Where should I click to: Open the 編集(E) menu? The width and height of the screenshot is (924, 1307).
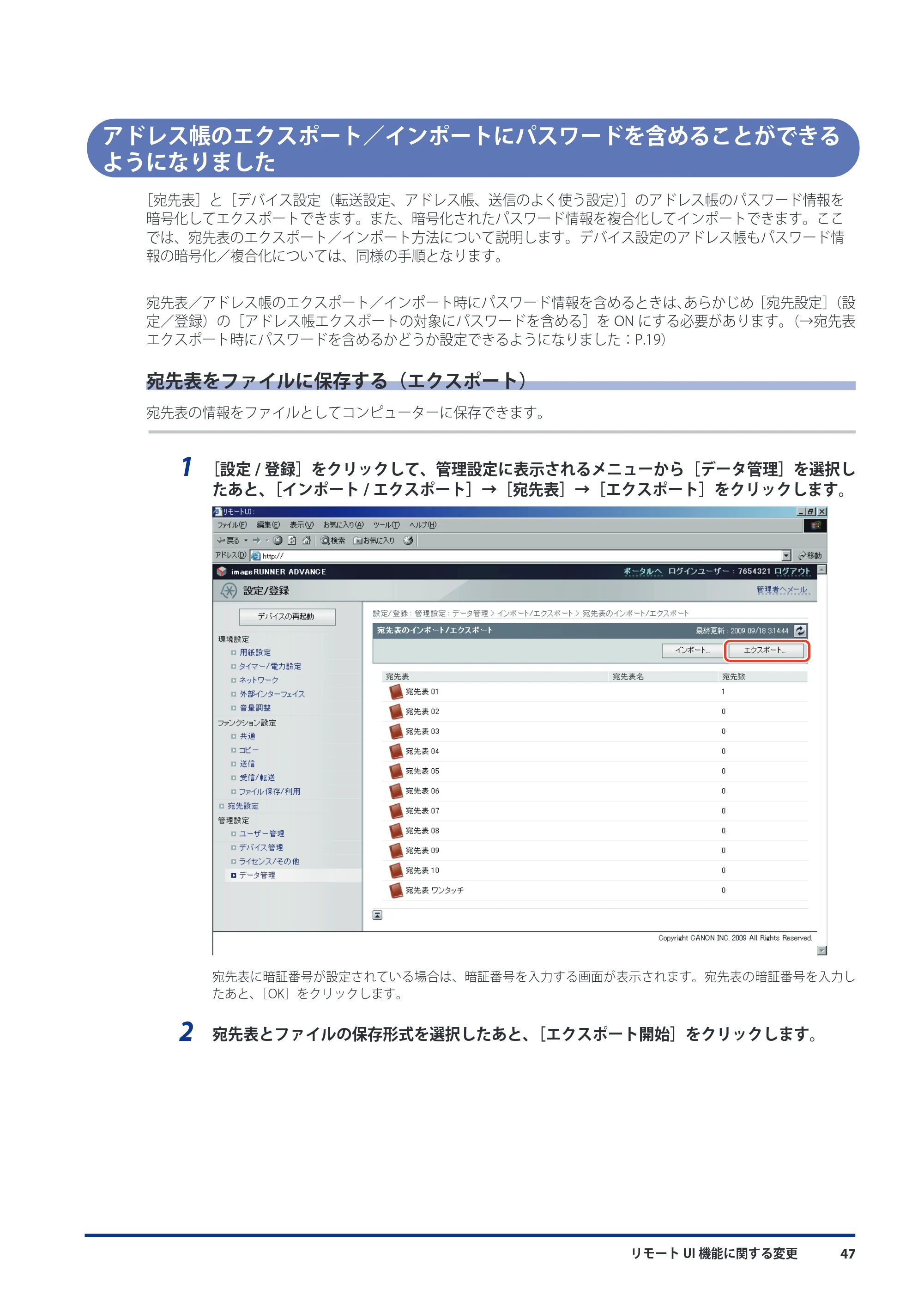click(x=268, y=525)
